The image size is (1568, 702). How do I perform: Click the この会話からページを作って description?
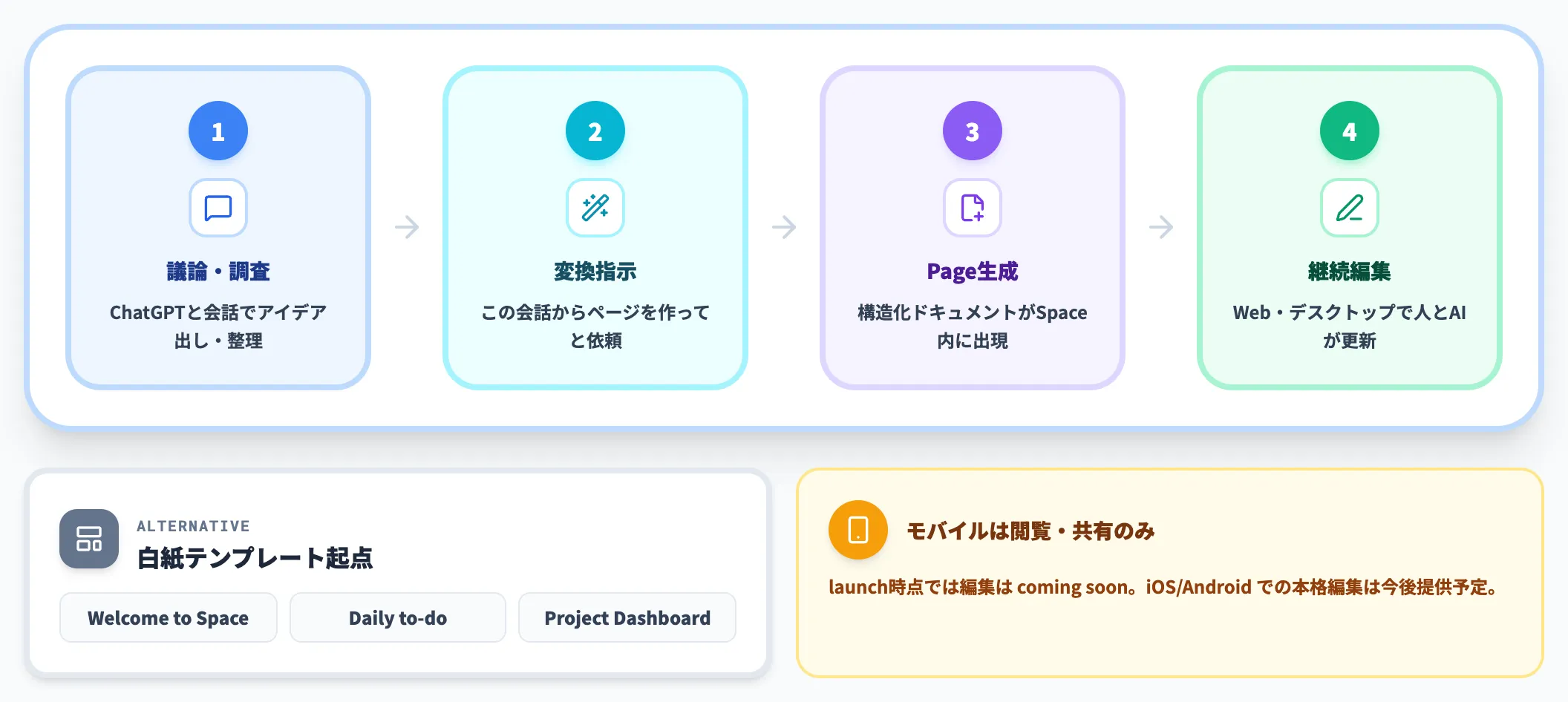point(595,327)
